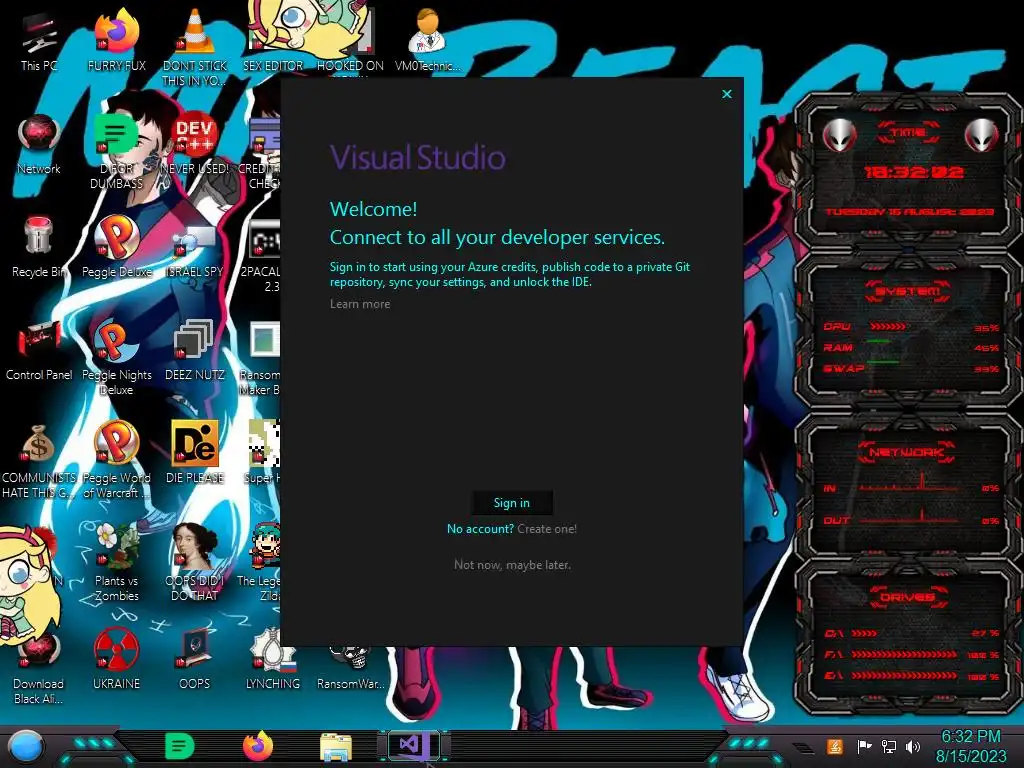Open the green chat app on the taskbar

[179, 746]
